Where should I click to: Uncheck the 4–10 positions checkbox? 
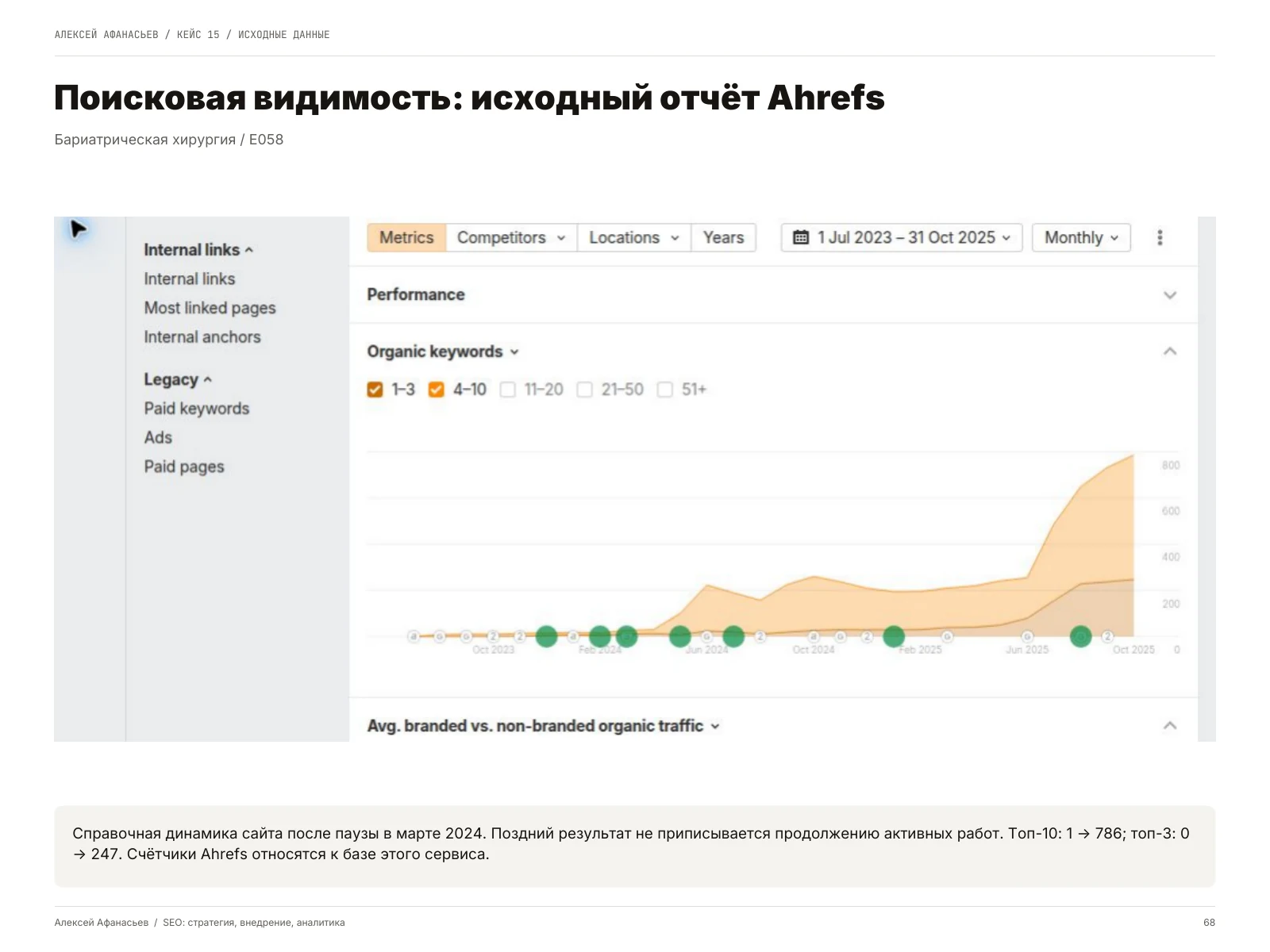pos(436,390)
